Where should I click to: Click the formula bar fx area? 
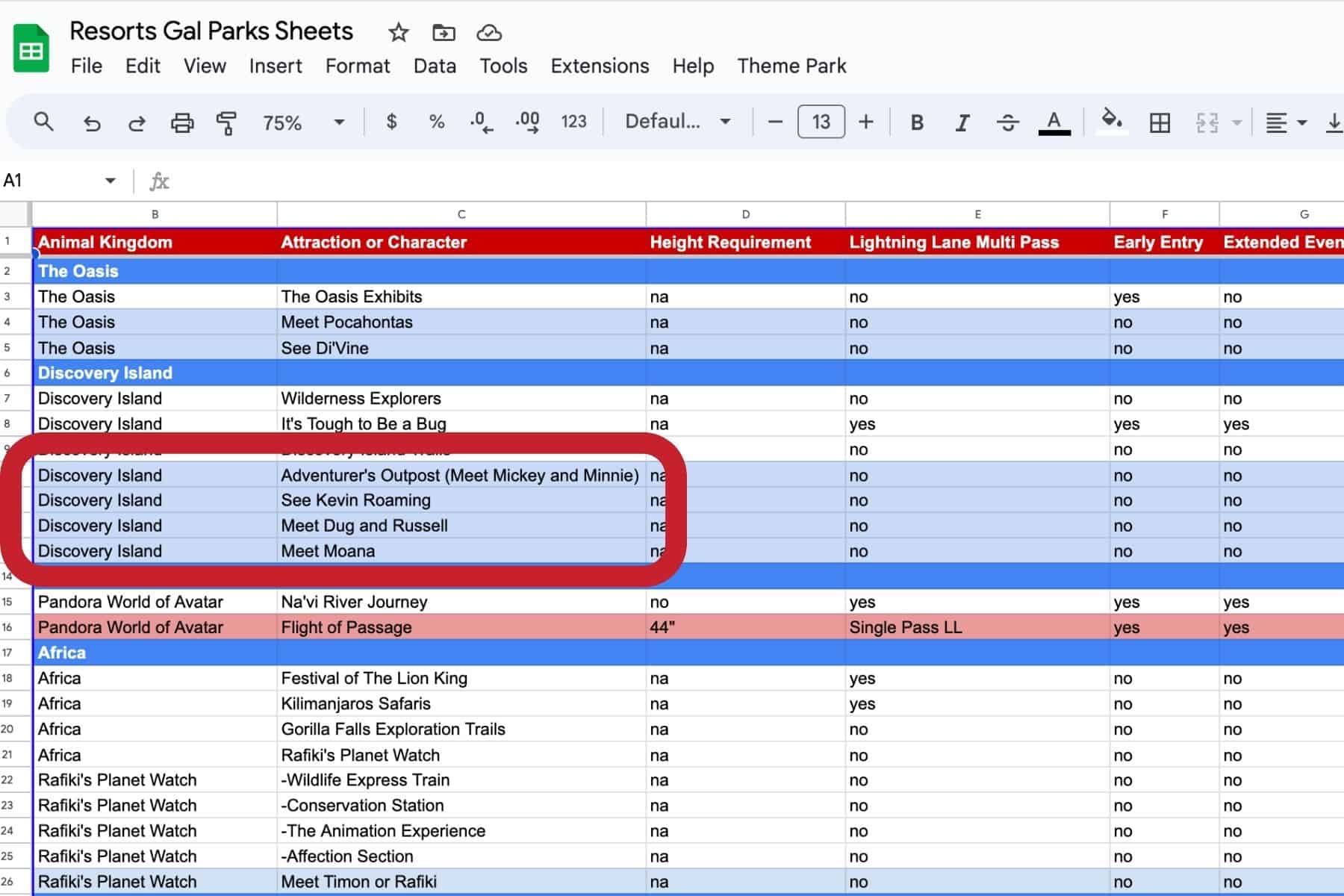click(747, 181)
